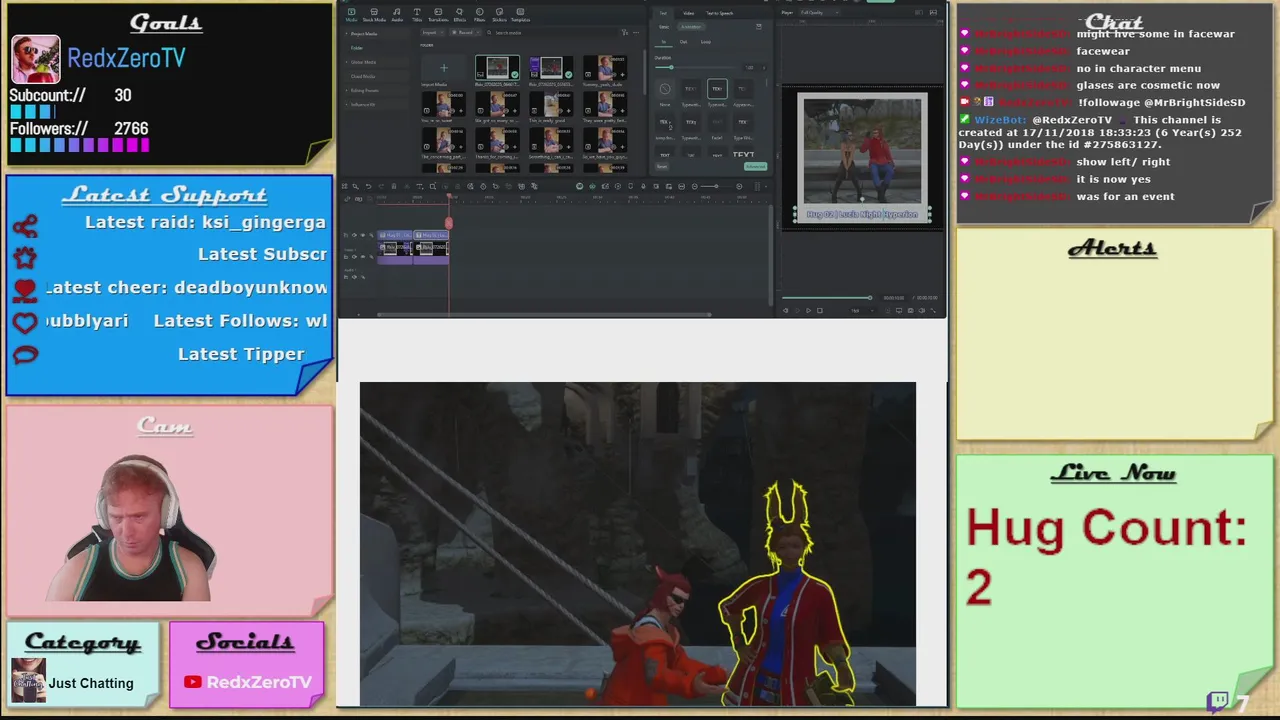This screenshot has height=720, width=1280.
Task: Click the player progress bar
Action: [826, 298]
